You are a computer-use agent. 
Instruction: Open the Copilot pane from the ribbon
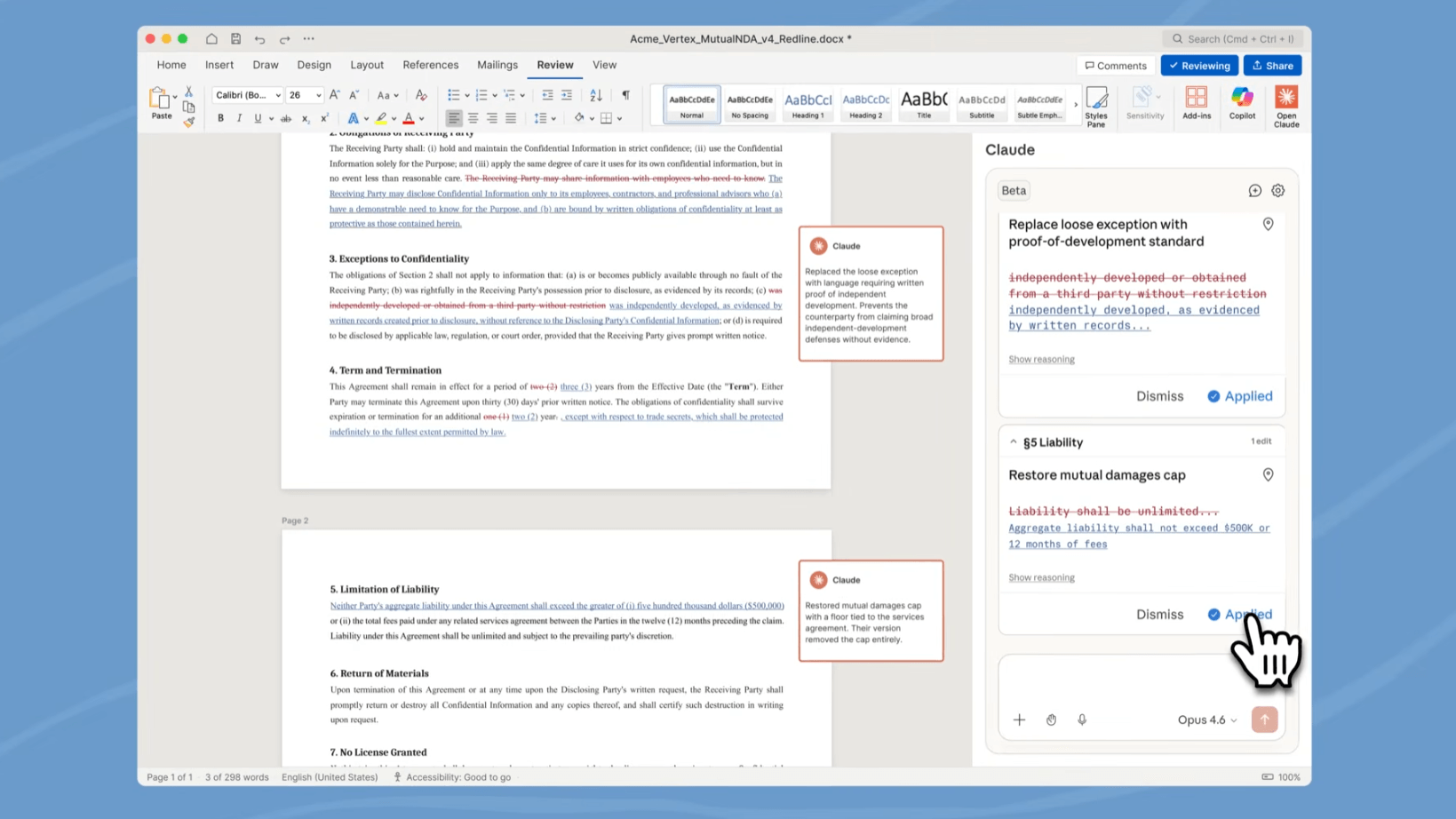point(1242,104)
